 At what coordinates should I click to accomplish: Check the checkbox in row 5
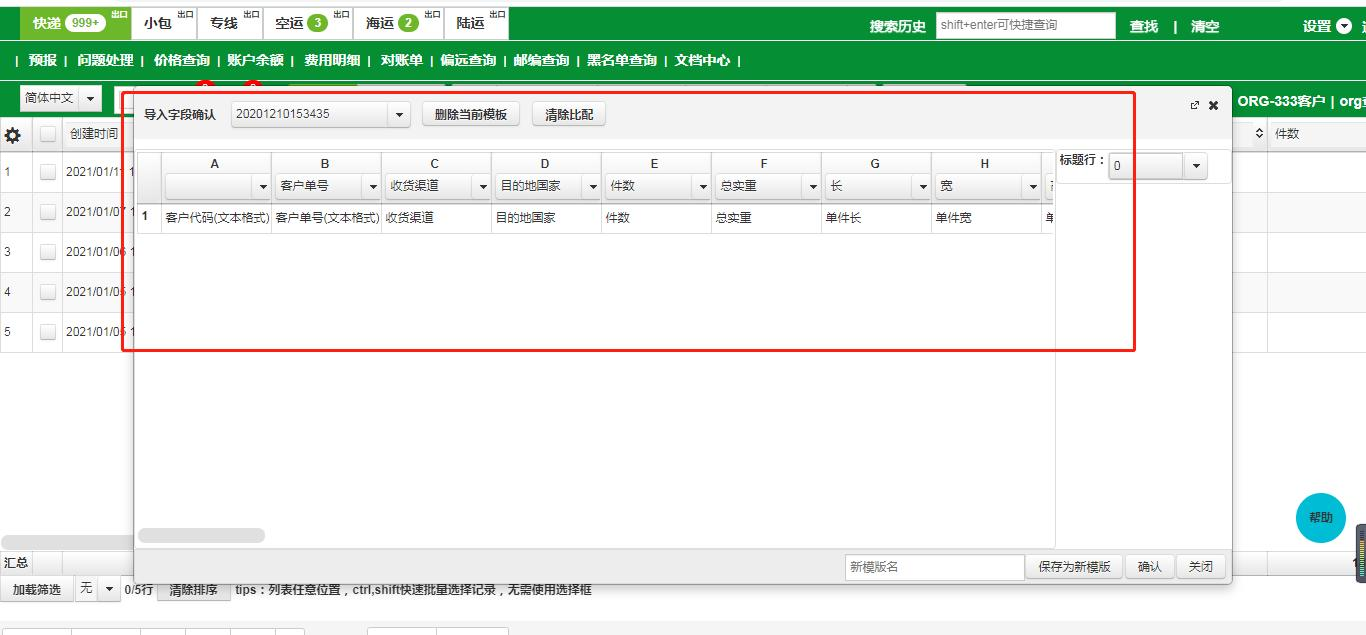pyautogui.click(x=48, y=332)
